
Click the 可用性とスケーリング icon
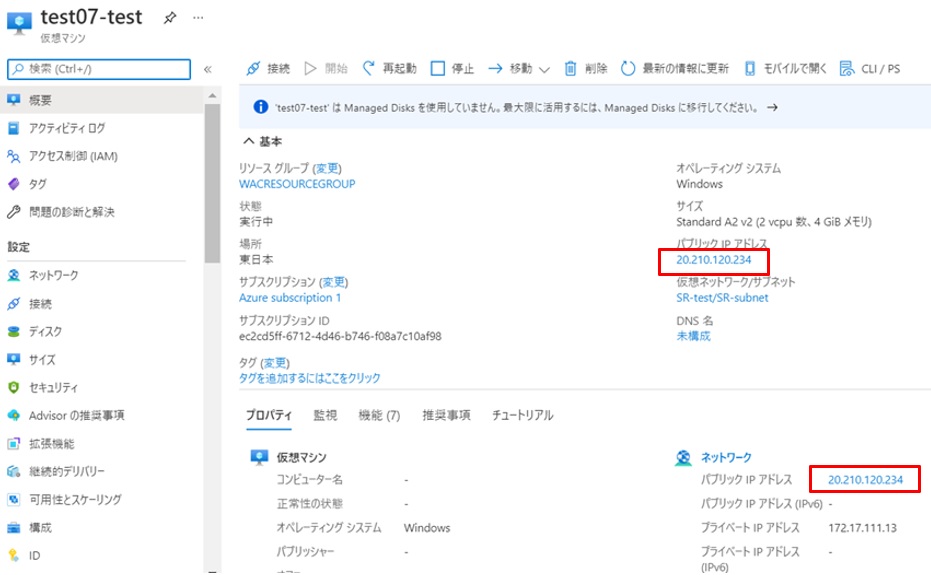pos(14,499)
